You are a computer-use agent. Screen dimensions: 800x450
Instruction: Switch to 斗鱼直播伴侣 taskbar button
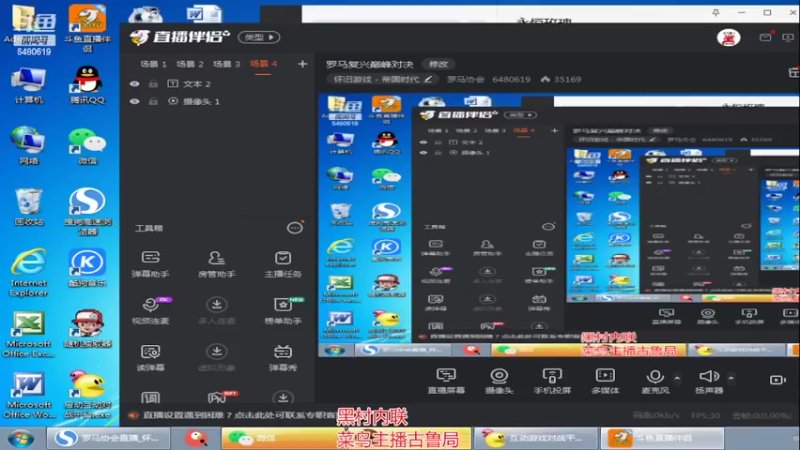(662, 438)
